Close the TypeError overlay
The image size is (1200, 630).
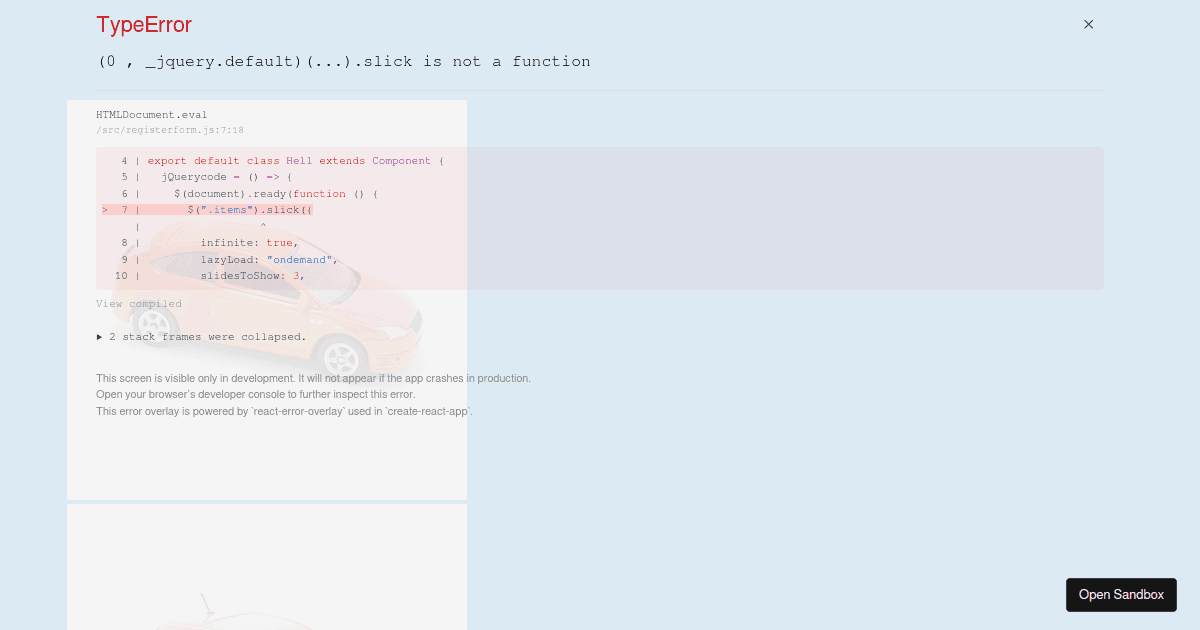[x=1088, y=24]
